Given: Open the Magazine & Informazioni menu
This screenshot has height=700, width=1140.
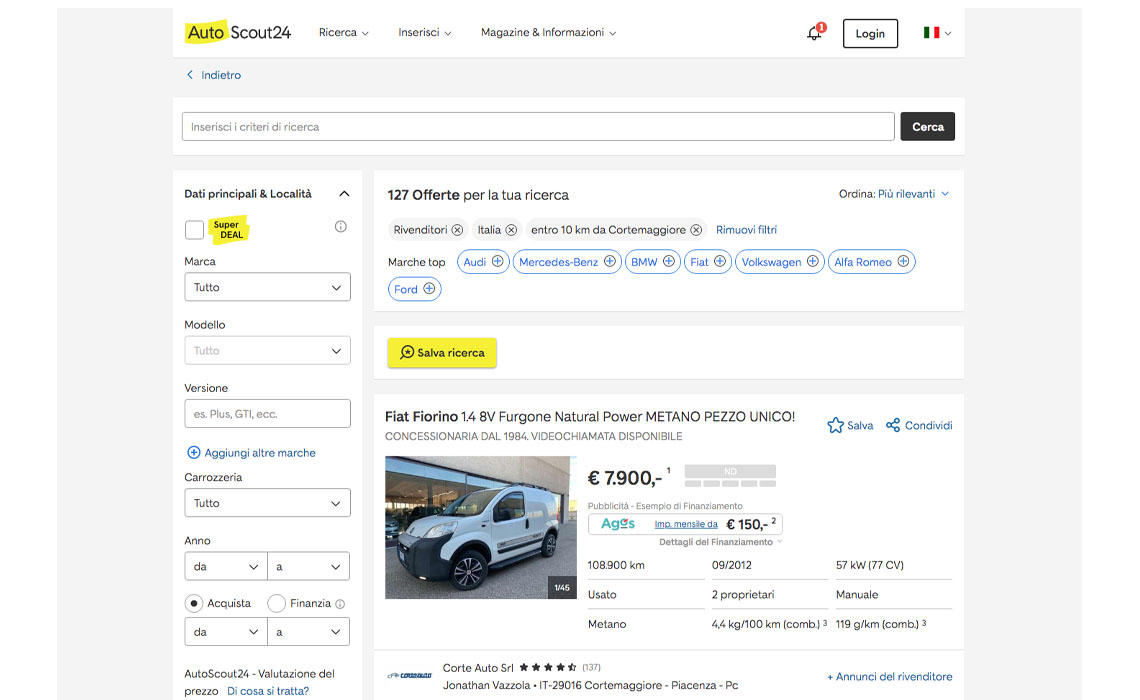Looking at the screenshot, I should tap(549, 33).
